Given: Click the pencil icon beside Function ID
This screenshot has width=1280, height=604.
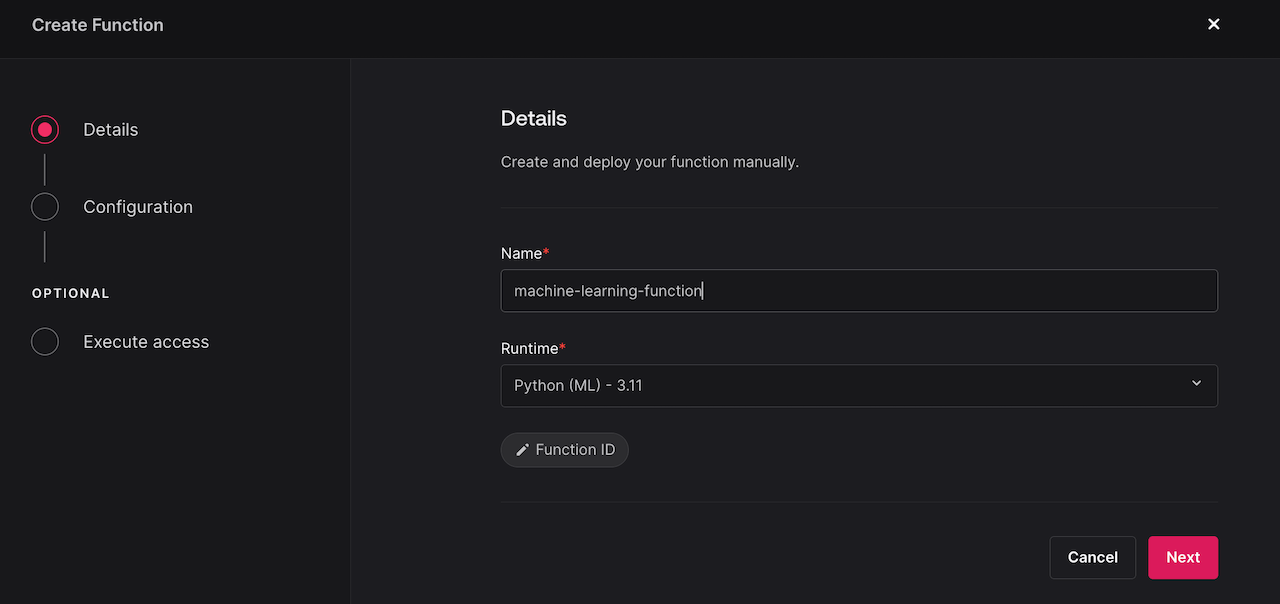Looking at the screenshot, I should (x=522, y=450).
